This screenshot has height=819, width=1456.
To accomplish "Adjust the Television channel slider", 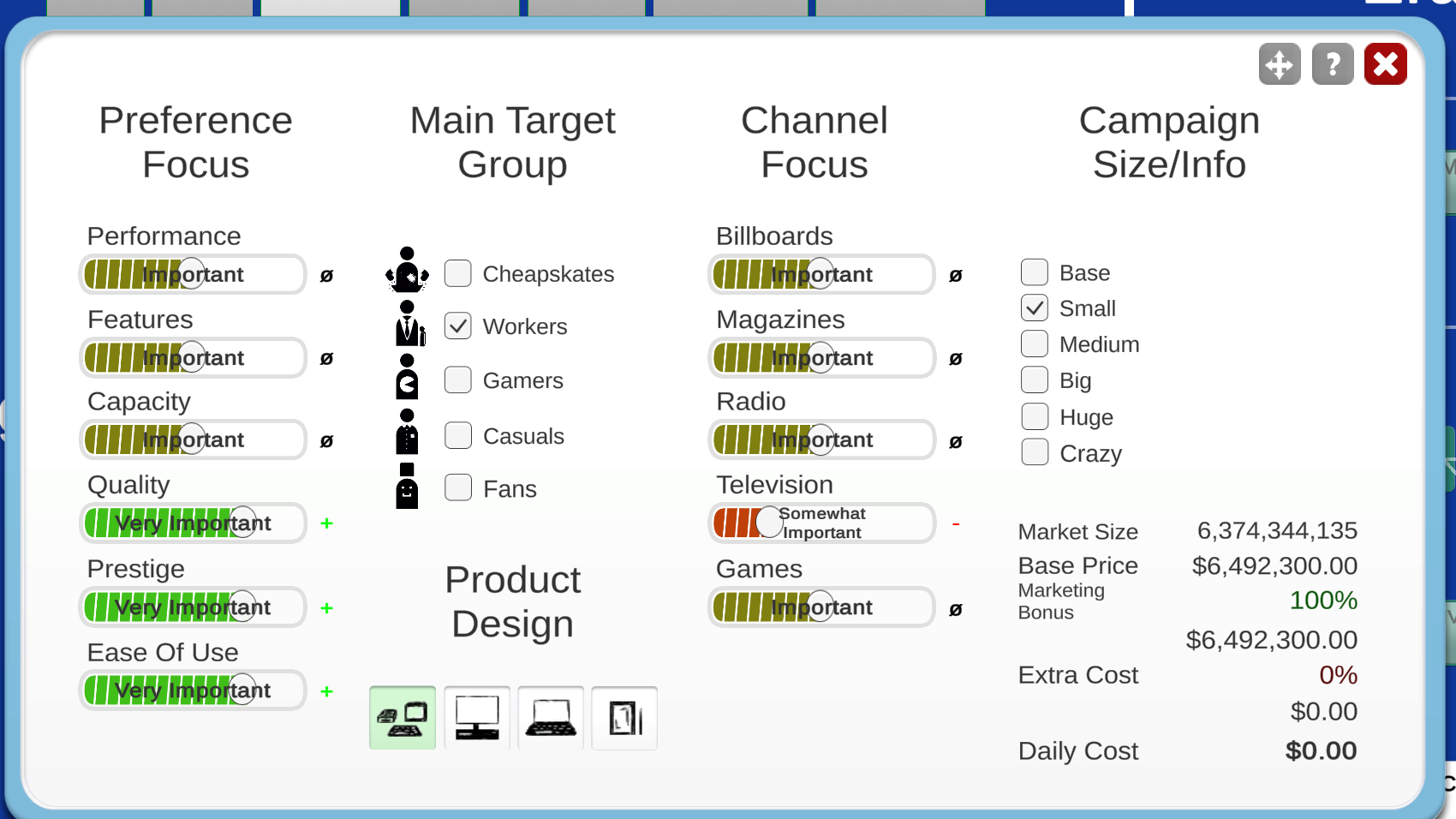I will tap(821, 523).
